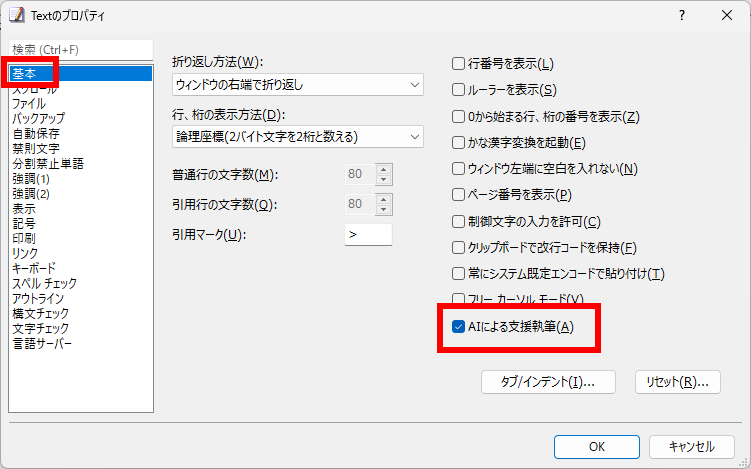Open 強調(2) settings
Screen dimensions: 751x469
pyautogui.click(x=80, y=194)
